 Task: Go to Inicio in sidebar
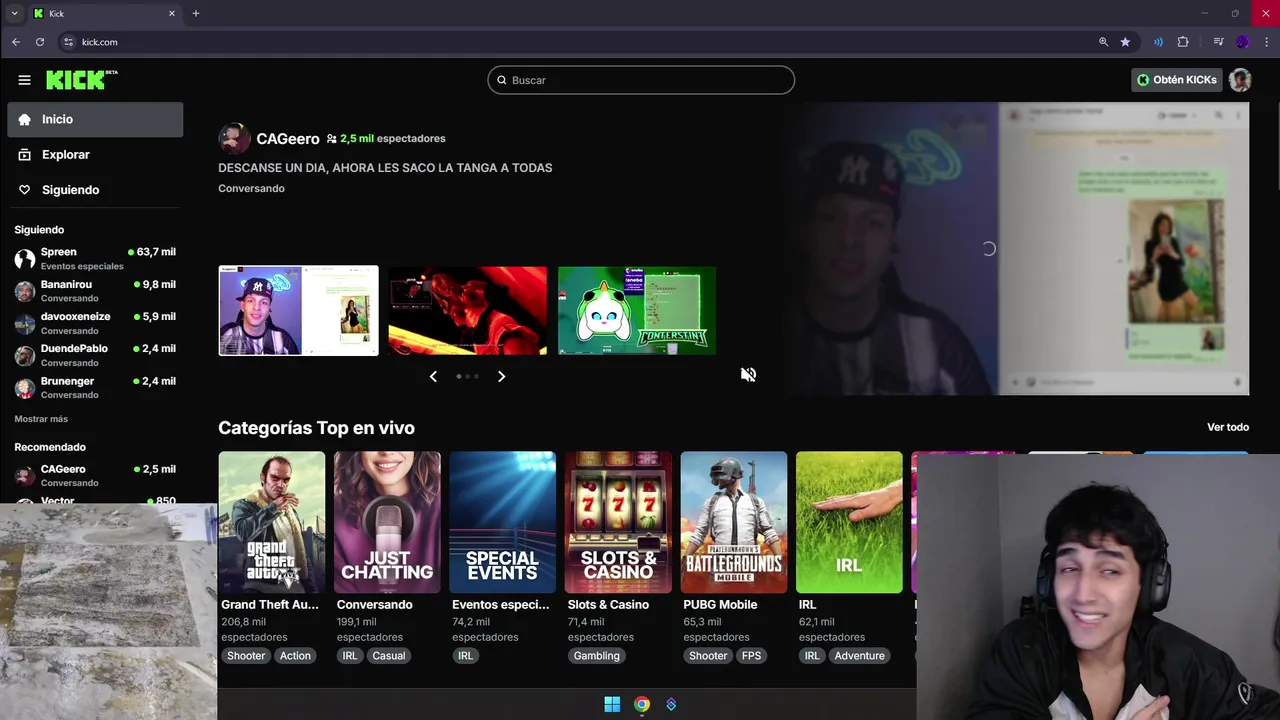[95, 119]
